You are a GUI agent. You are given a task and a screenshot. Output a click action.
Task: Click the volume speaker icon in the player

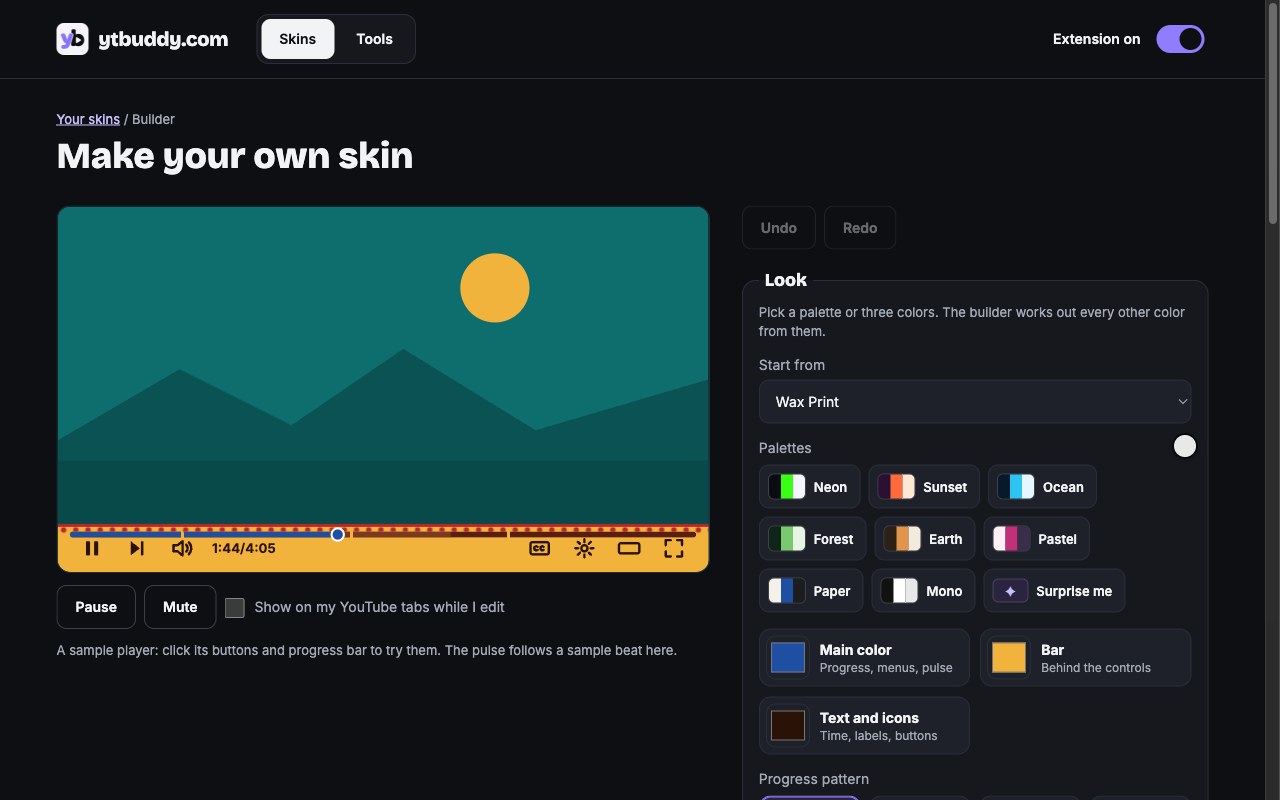[x=182, y=548]
